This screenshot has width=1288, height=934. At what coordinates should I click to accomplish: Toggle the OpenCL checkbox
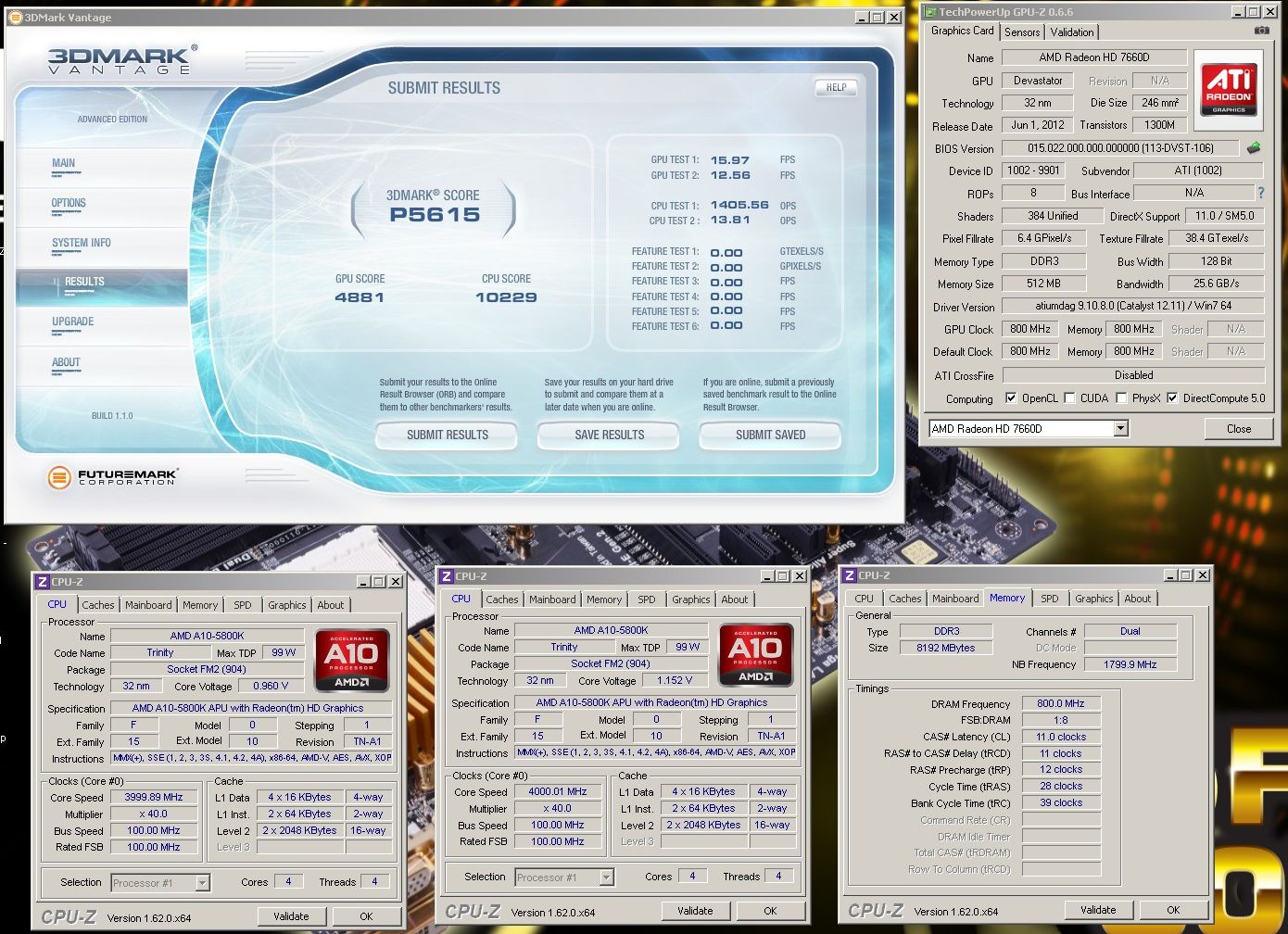1011,398
